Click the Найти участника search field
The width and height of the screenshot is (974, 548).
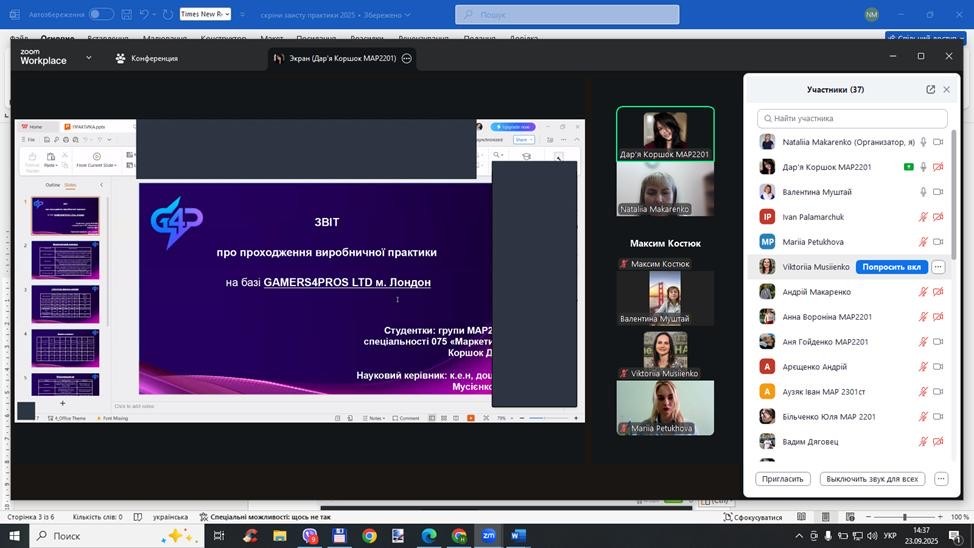click(850, 118)
